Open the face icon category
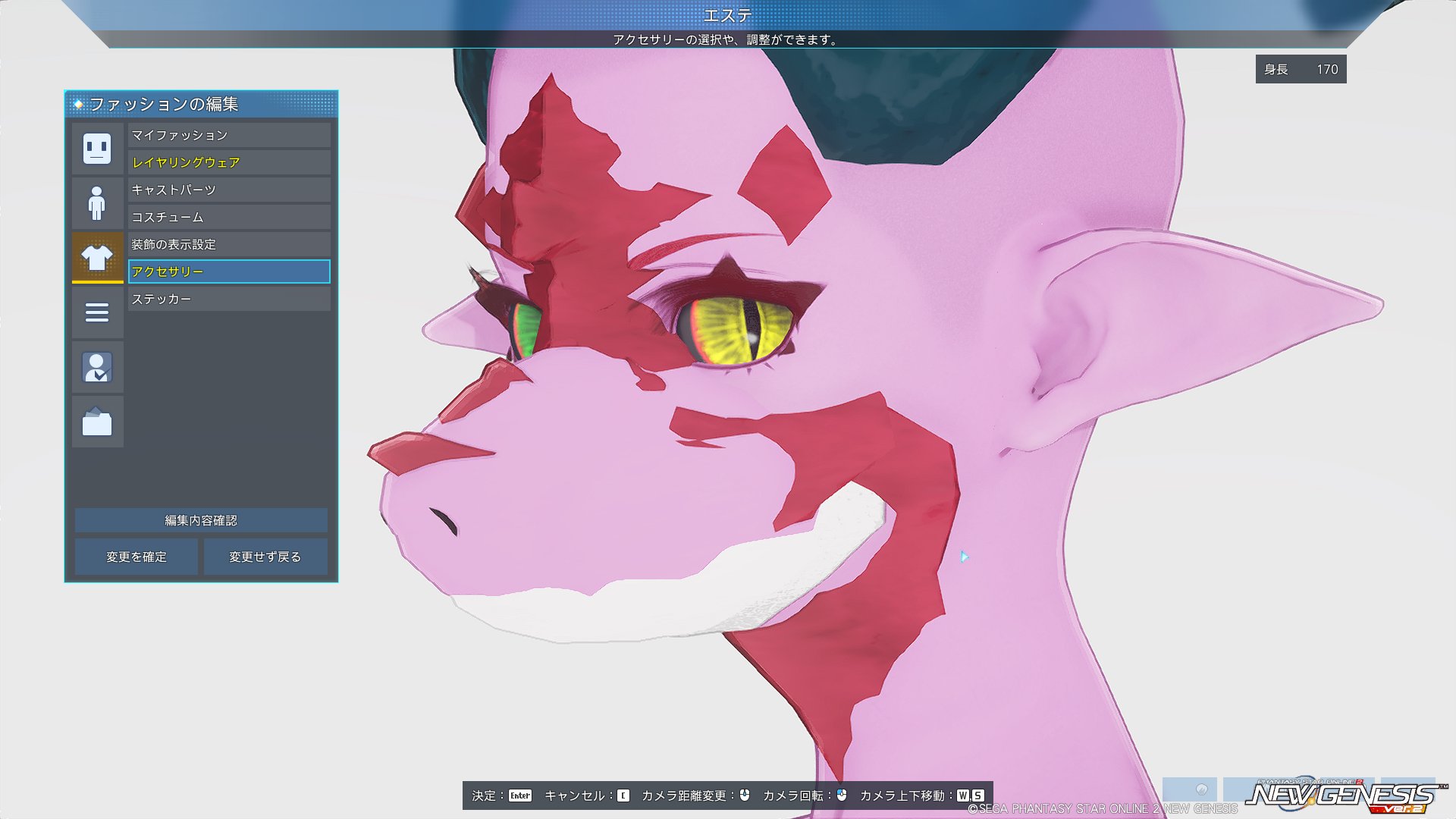The image size is (1456, 819). click(97, 149)
